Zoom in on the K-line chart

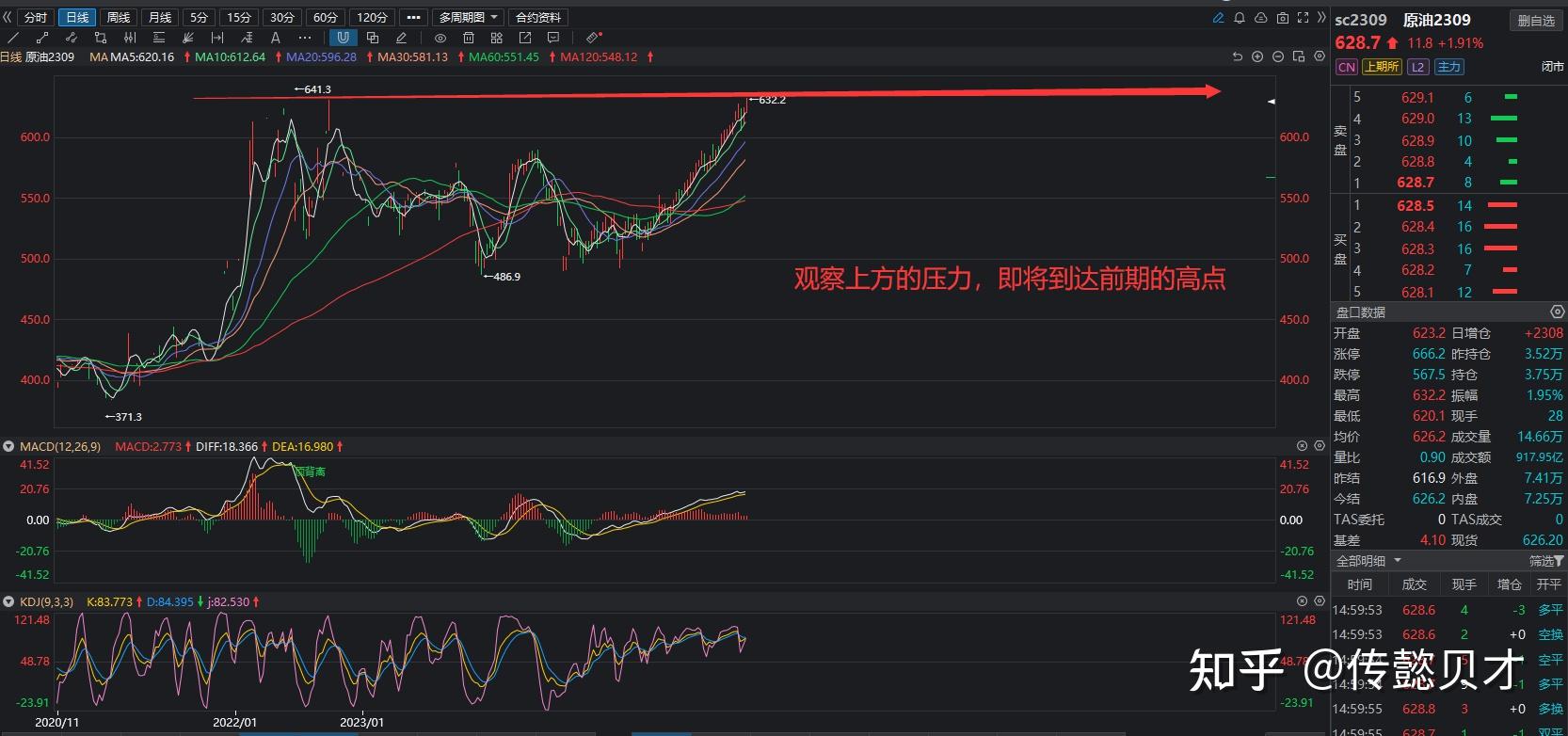point(1257,57)
